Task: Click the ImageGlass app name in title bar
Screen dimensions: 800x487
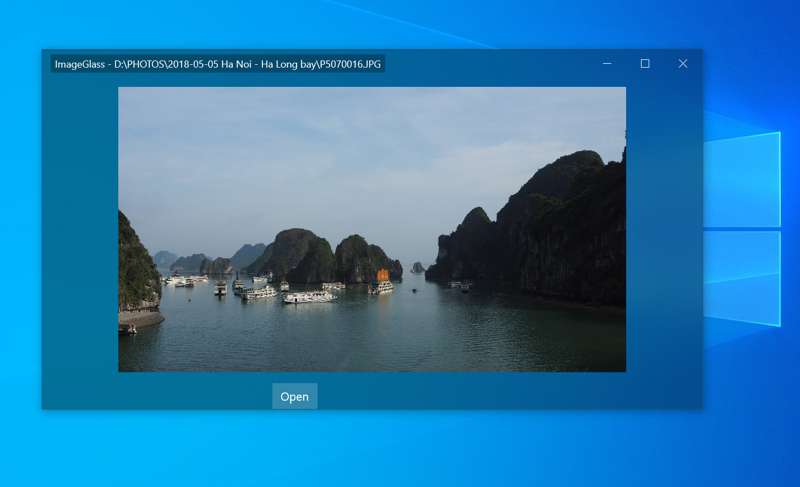Action: pyautogui.click(x=81, y=64)
